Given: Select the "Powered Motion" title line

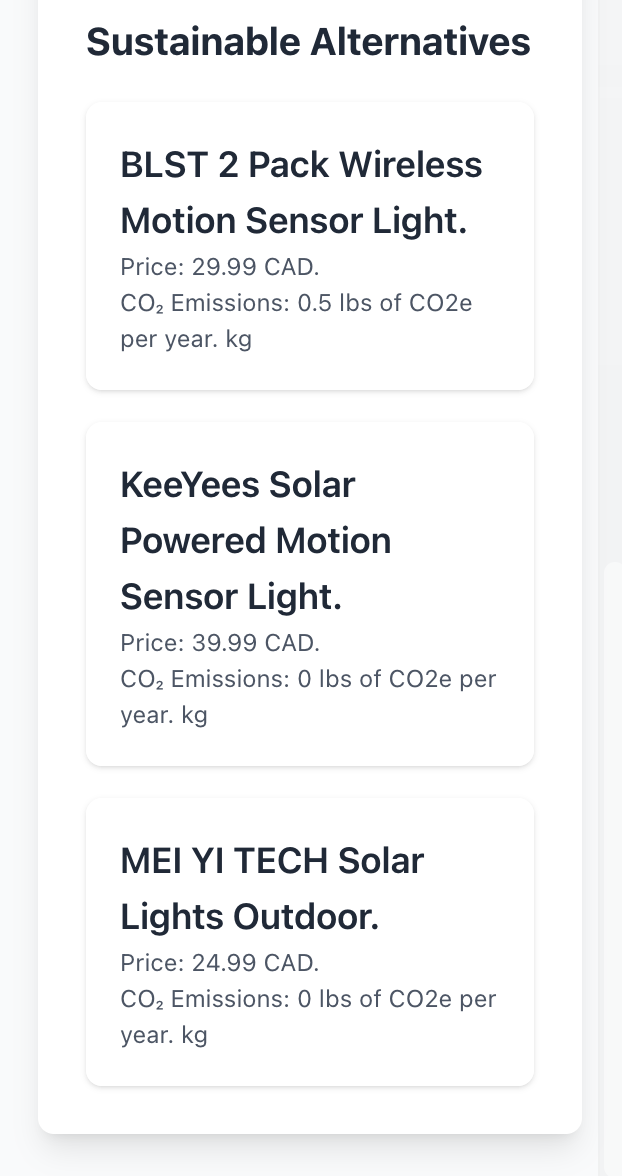Looking at the screenshot, I should pyautogui.click(x=256, y=541).
